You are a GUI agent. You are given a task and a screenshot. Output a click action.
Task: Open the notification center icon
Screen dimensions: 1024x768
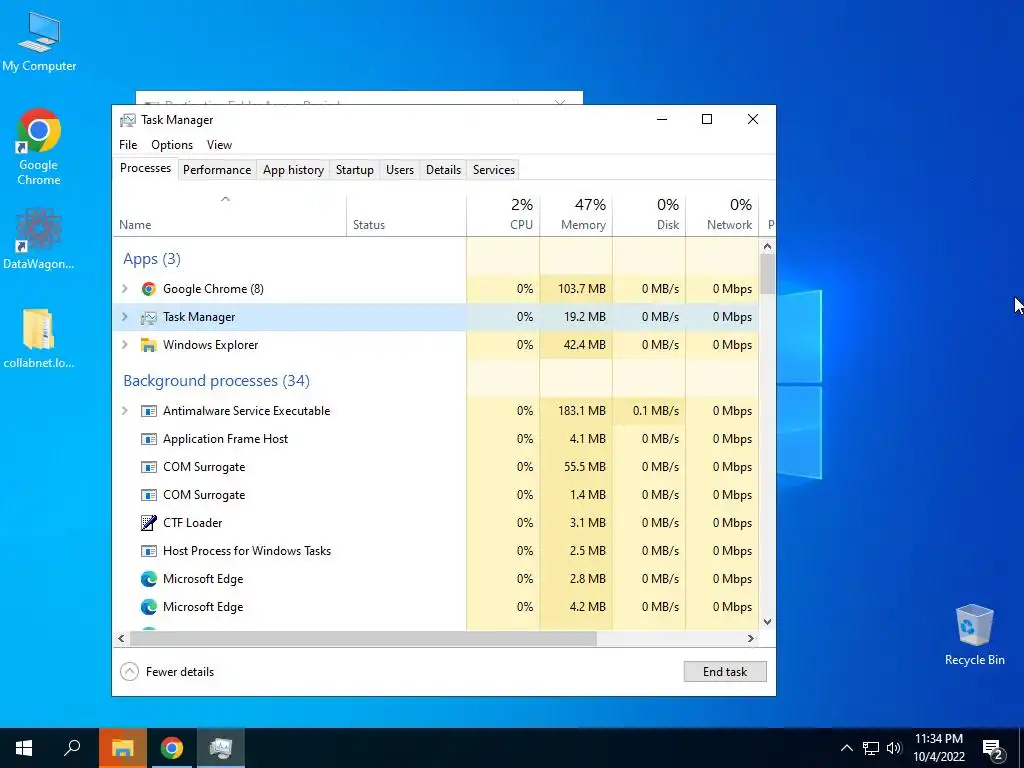click(x=993, y=750)
